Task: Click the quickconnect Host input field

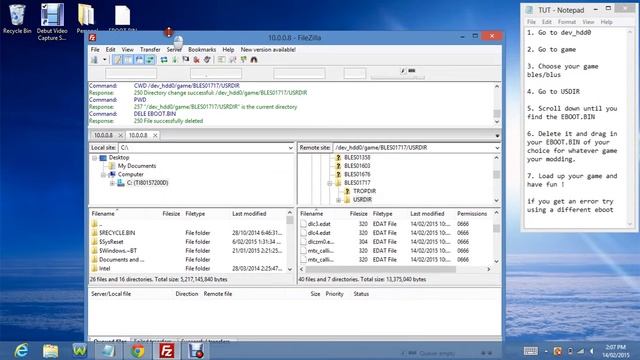Action: (131, 73)
